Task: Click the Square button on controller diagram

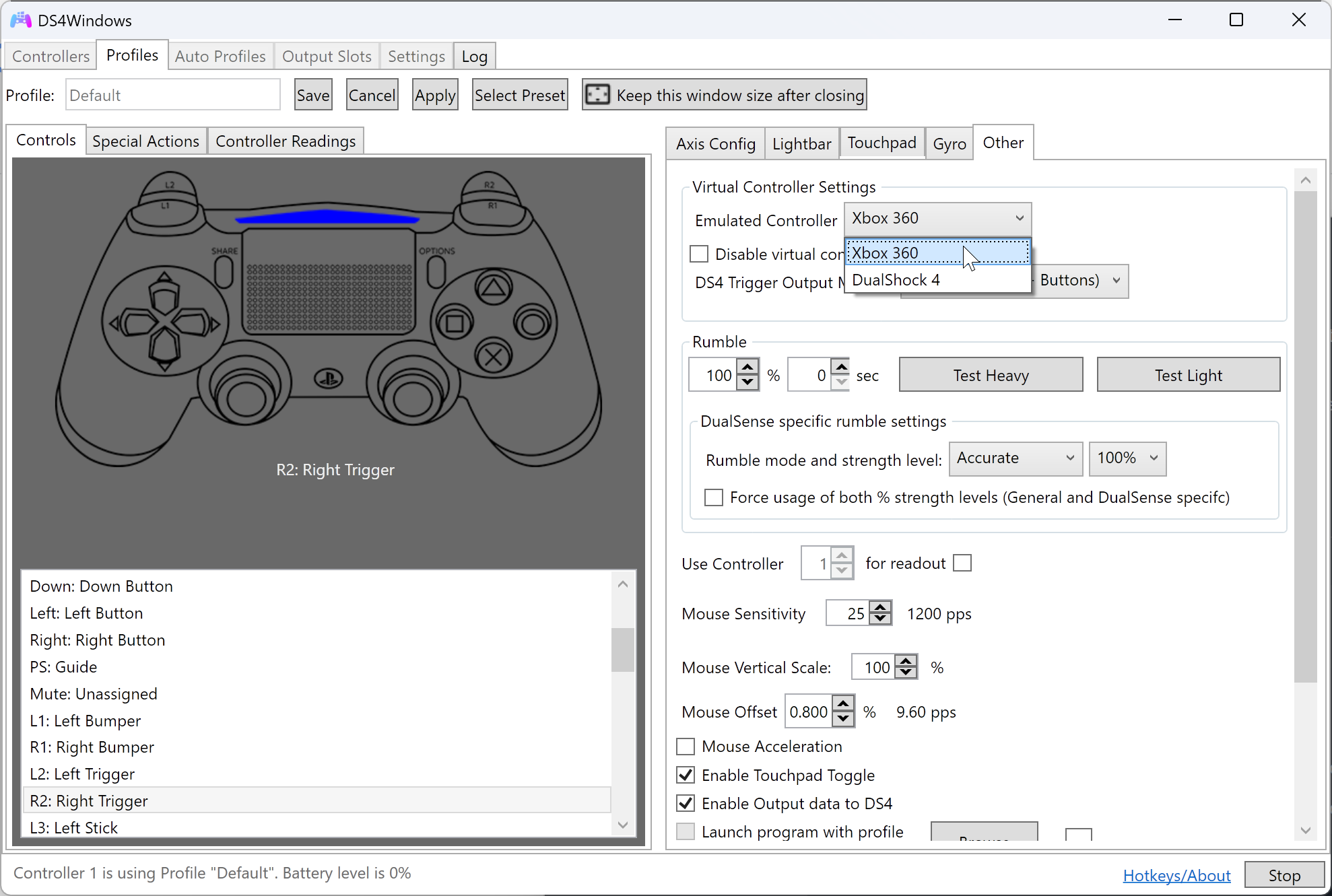Action: [455, 324]
